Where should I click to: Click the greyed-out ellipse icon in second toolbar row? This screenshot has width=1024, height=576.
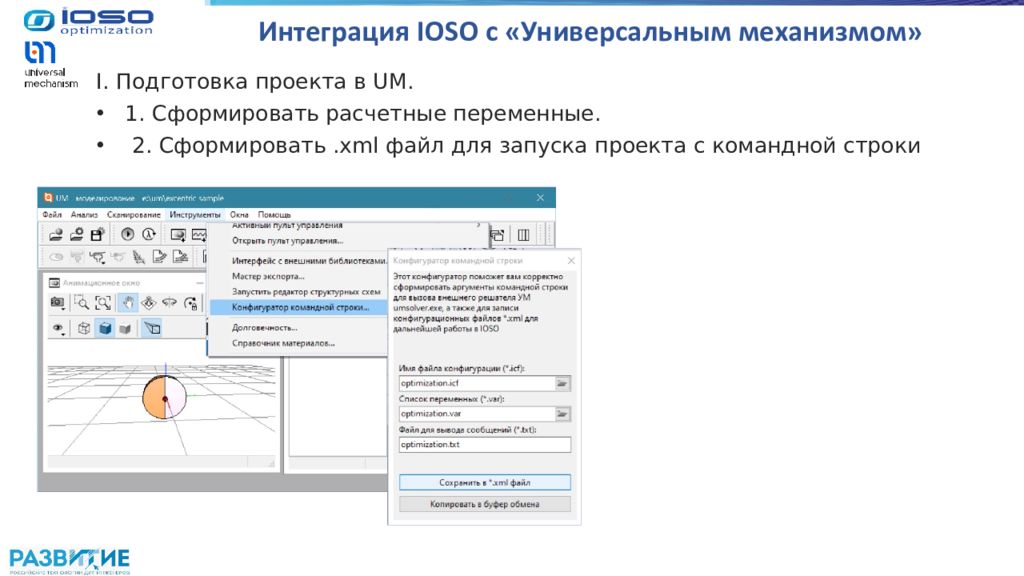pos(56,257)
